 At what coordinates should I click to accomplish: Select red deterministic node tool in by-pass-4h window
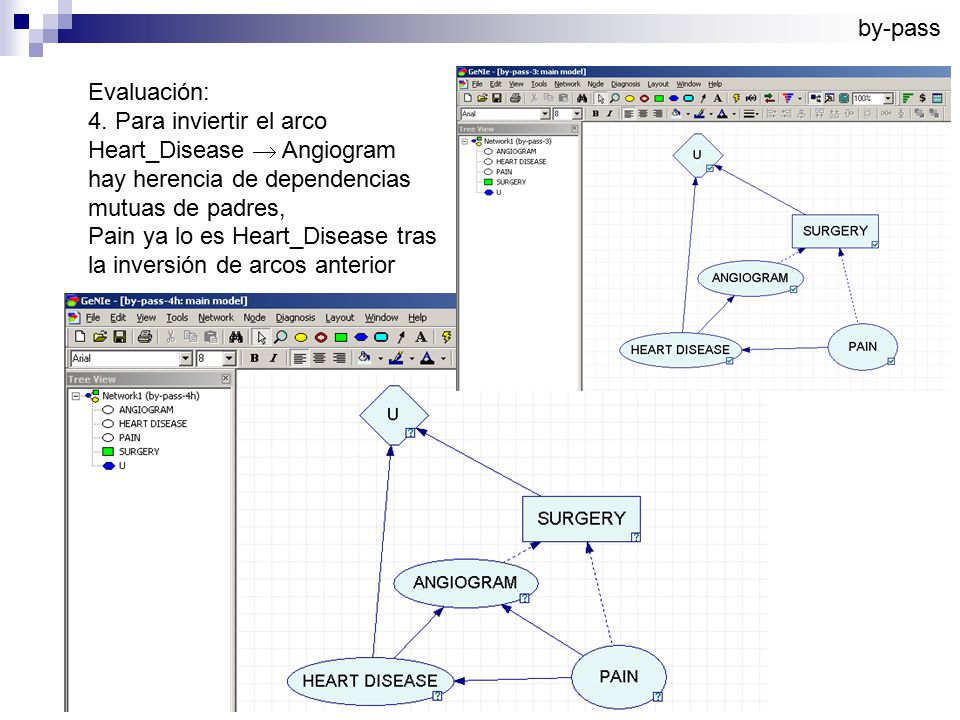tap(321, 337)
